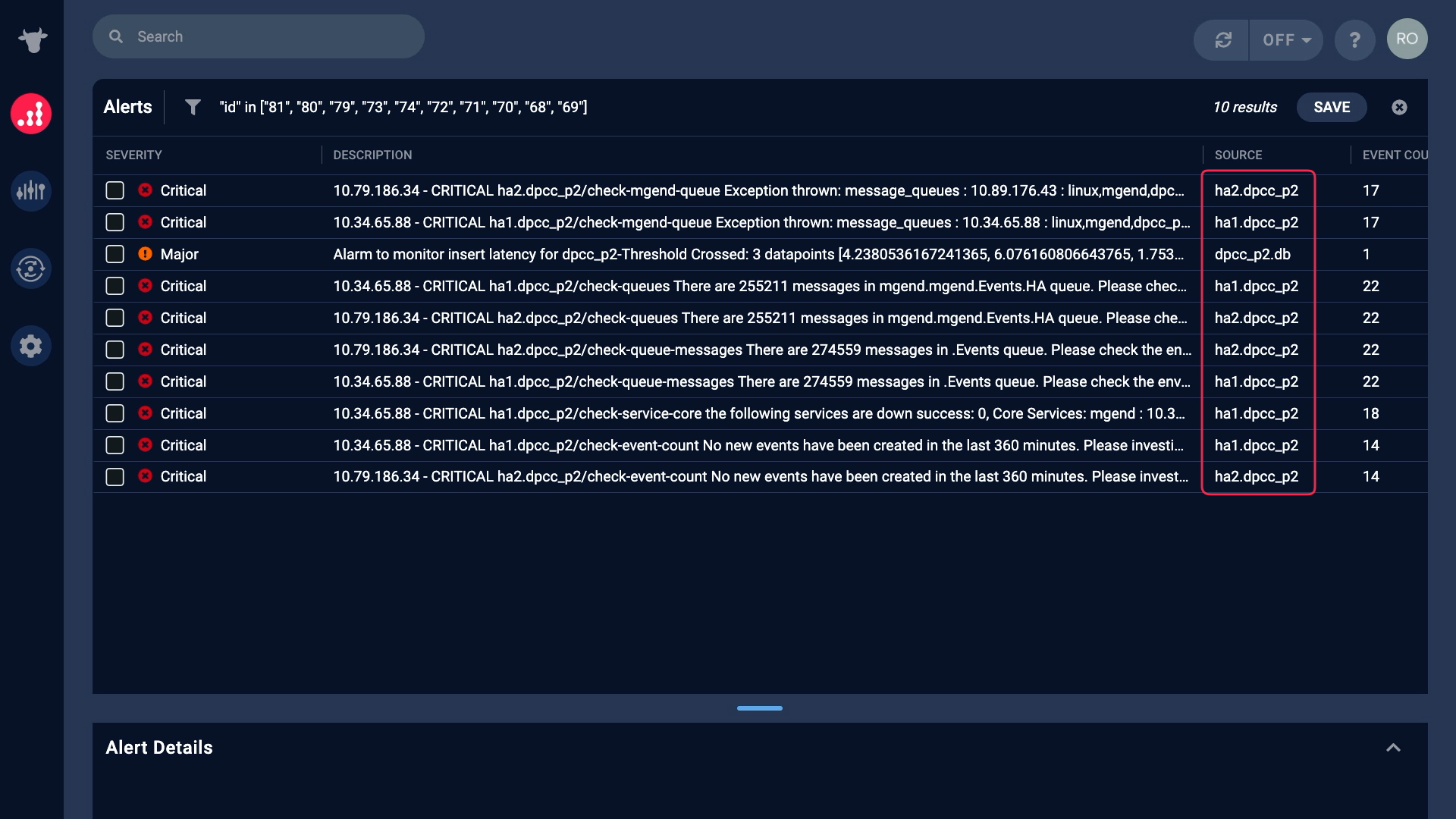Select checkbox for Major insert latency alert
1456x819 pixels.
[x=115, y=254]
